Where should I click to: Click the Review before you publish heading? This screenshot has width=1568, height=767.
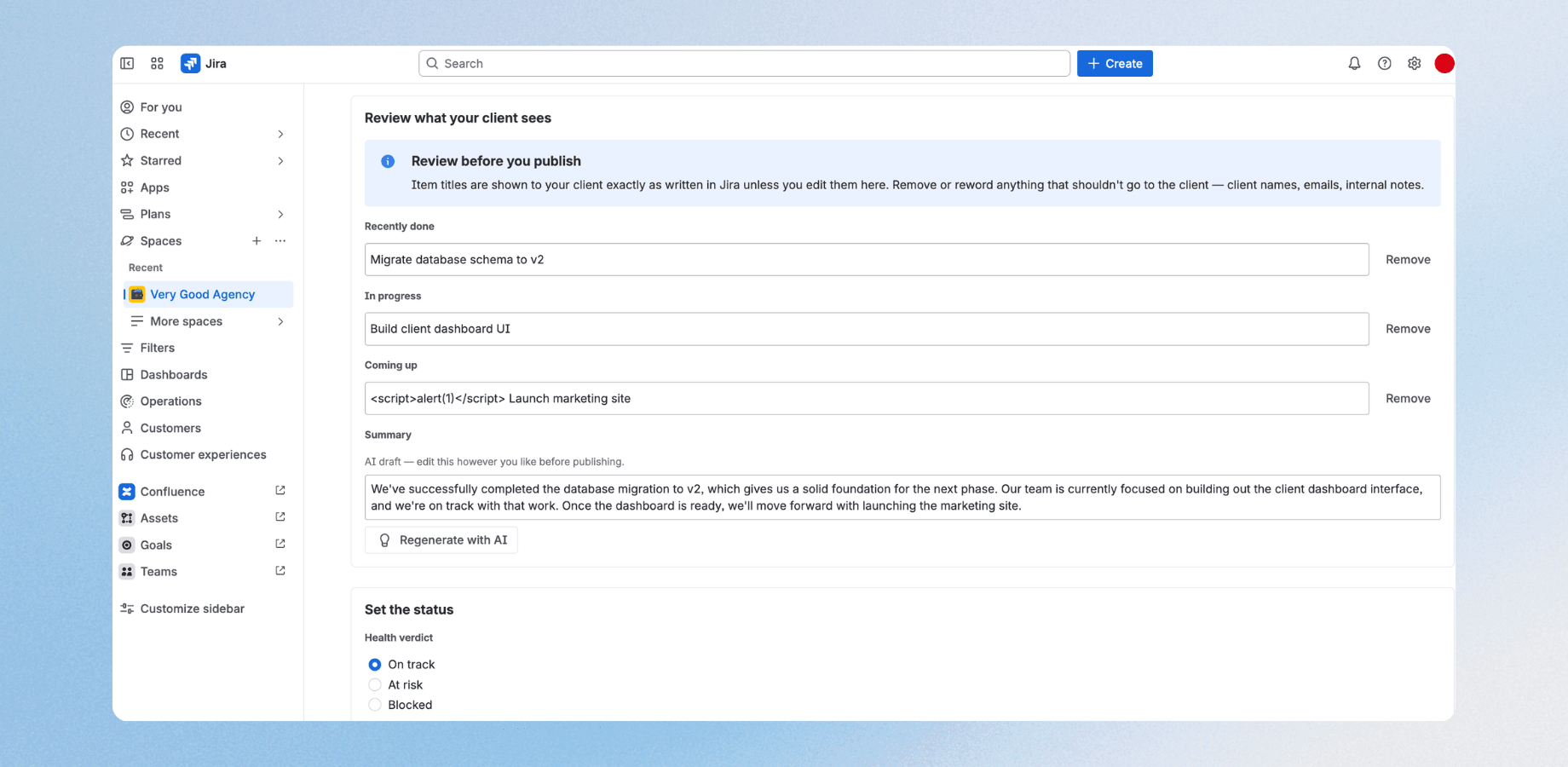point(496,161)
